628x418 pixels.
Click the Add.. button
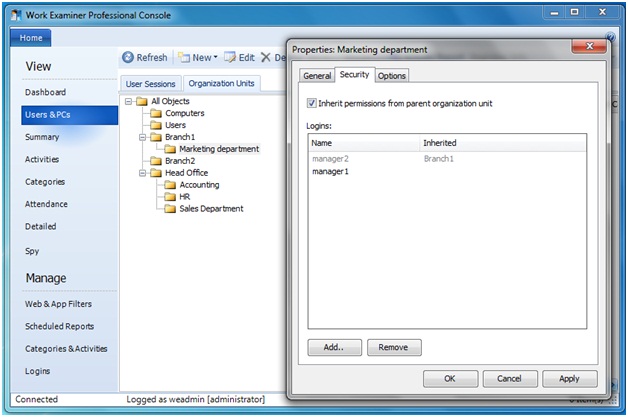point(334,348)
